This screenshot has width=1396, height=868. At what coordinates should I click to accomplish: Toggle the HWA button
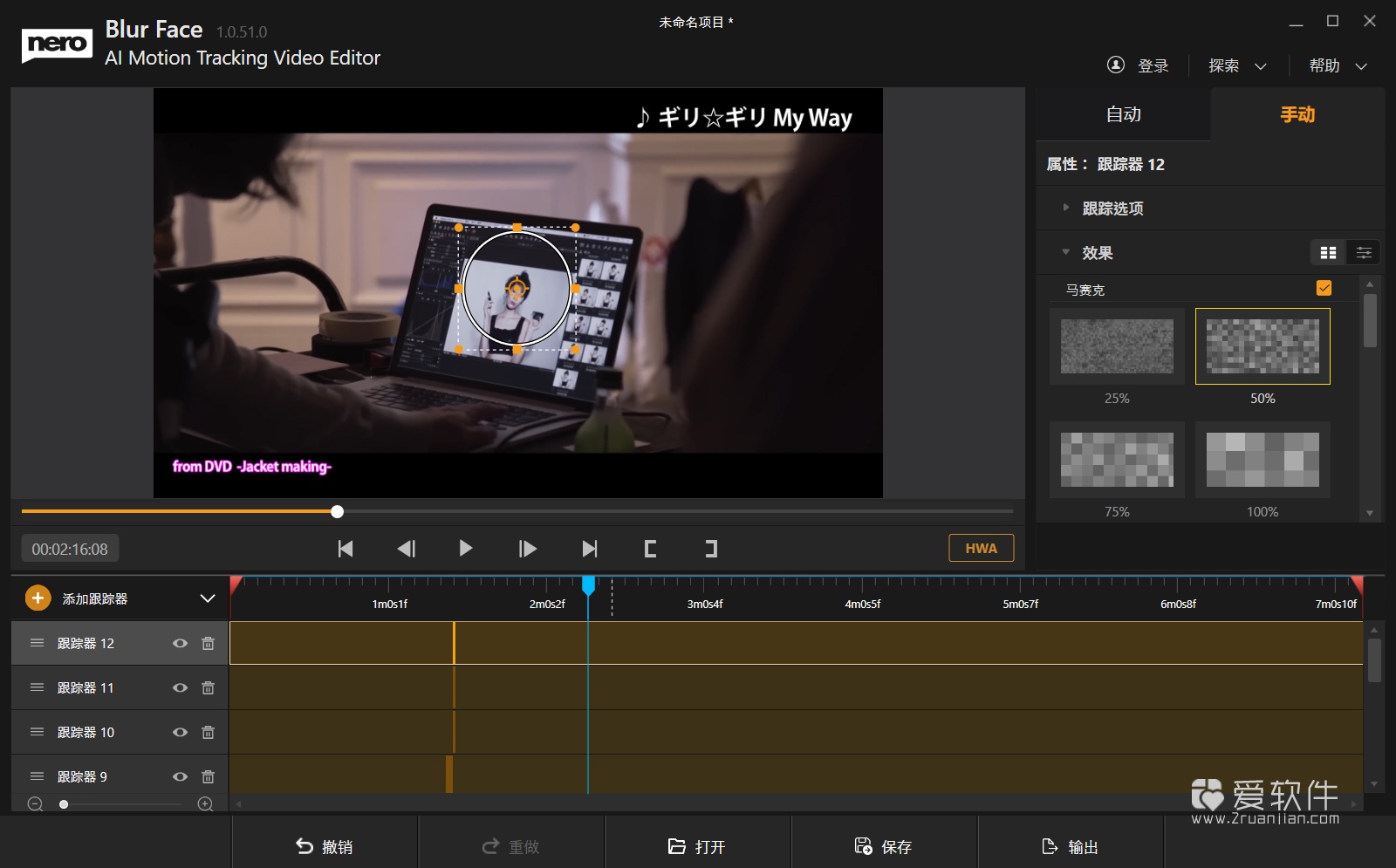click(981, 548)
